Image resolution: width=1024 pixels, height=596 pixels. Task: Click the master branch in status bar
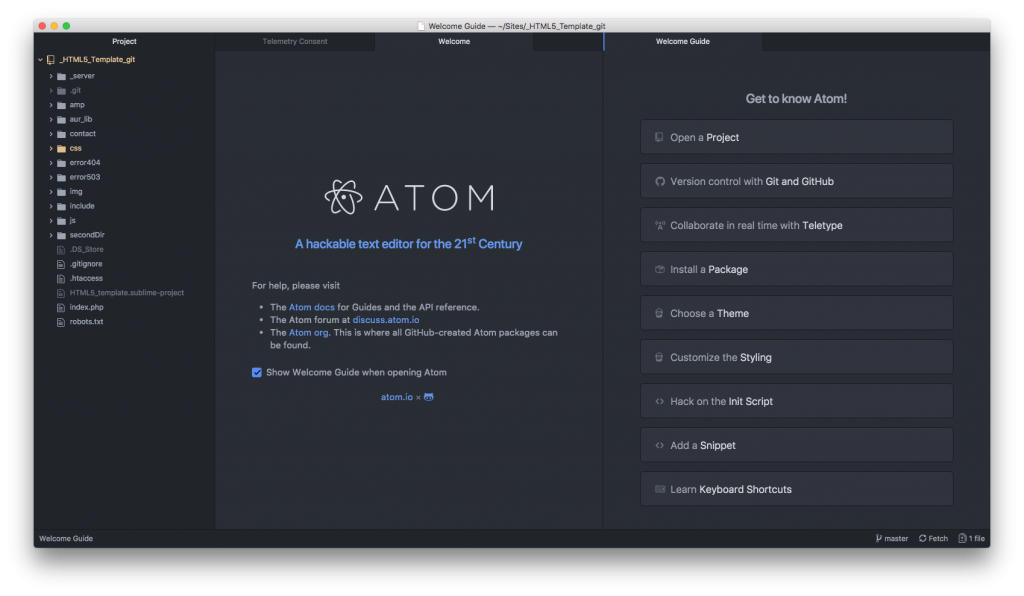(891, 539)
